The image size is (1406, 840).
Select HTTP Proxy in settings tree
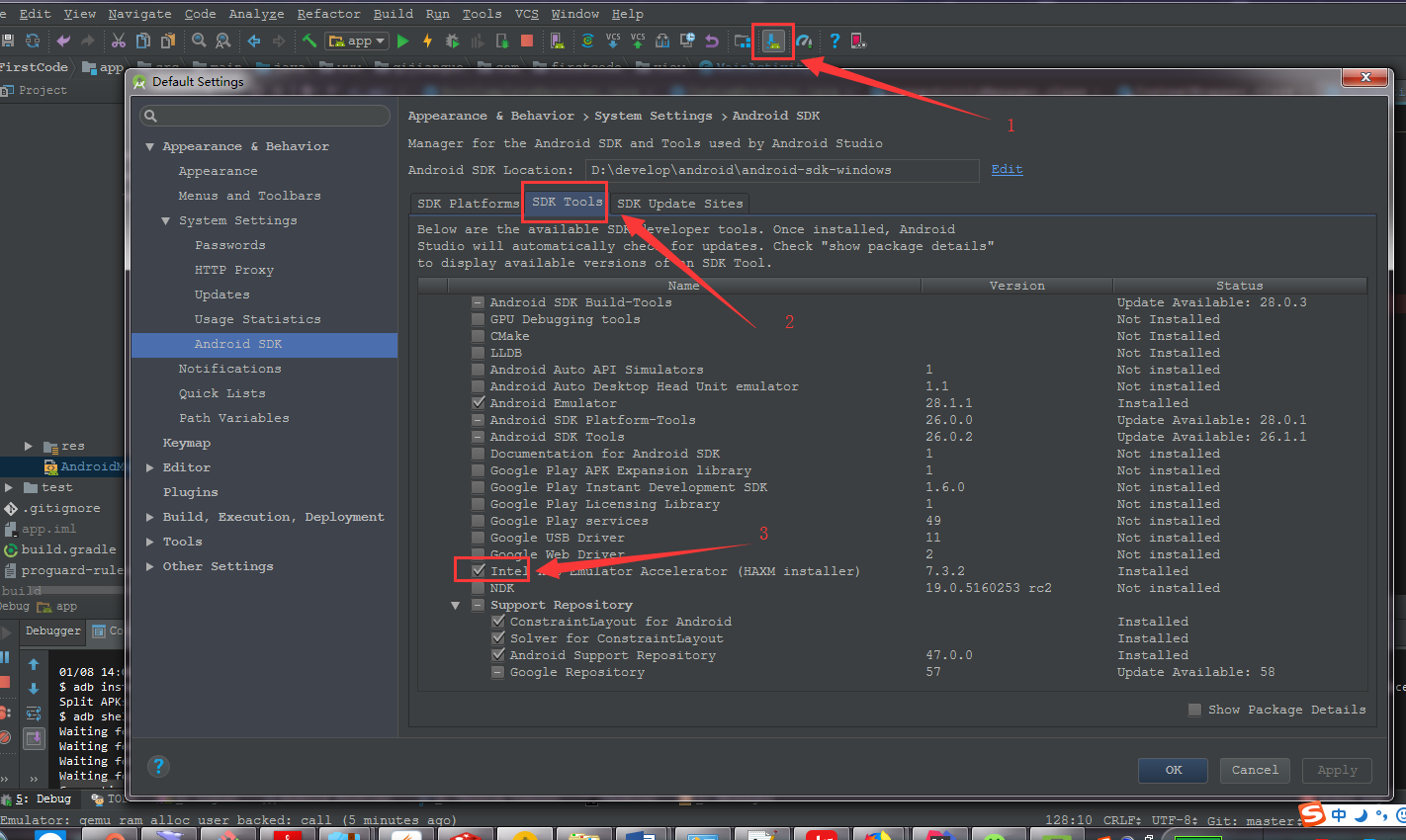234,270
